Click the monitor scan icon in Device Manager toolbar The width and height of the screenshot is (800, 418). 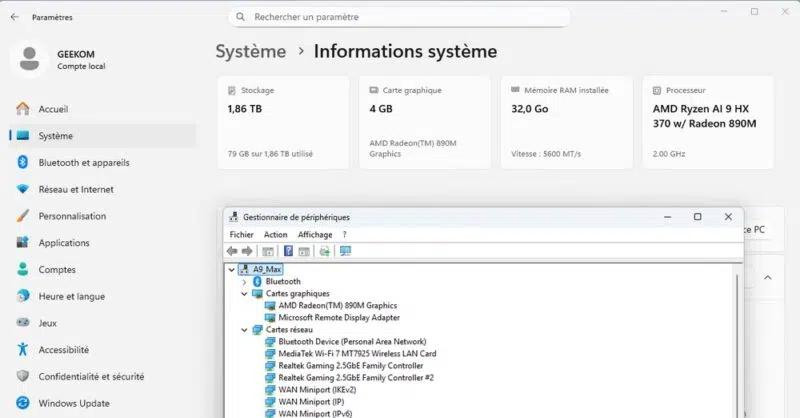pos(345,251)
